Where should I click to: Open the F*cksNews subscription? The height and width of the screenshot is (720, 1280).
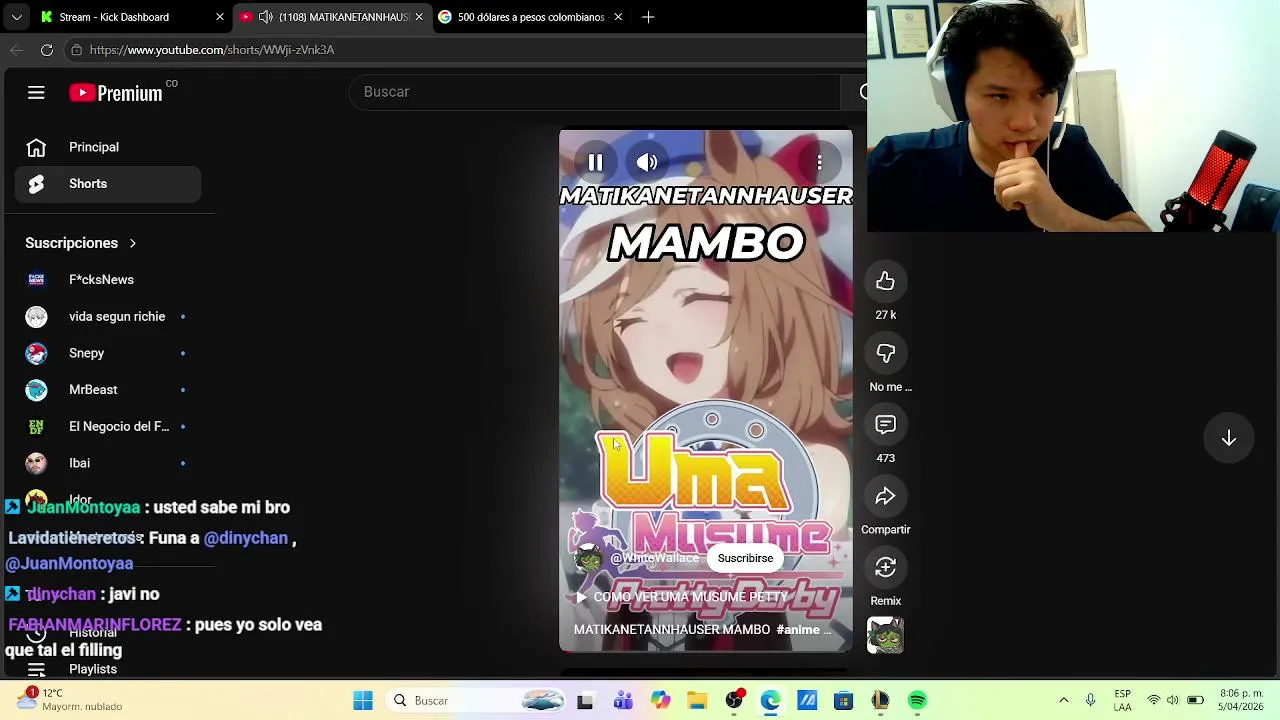(x=108, y=280)
